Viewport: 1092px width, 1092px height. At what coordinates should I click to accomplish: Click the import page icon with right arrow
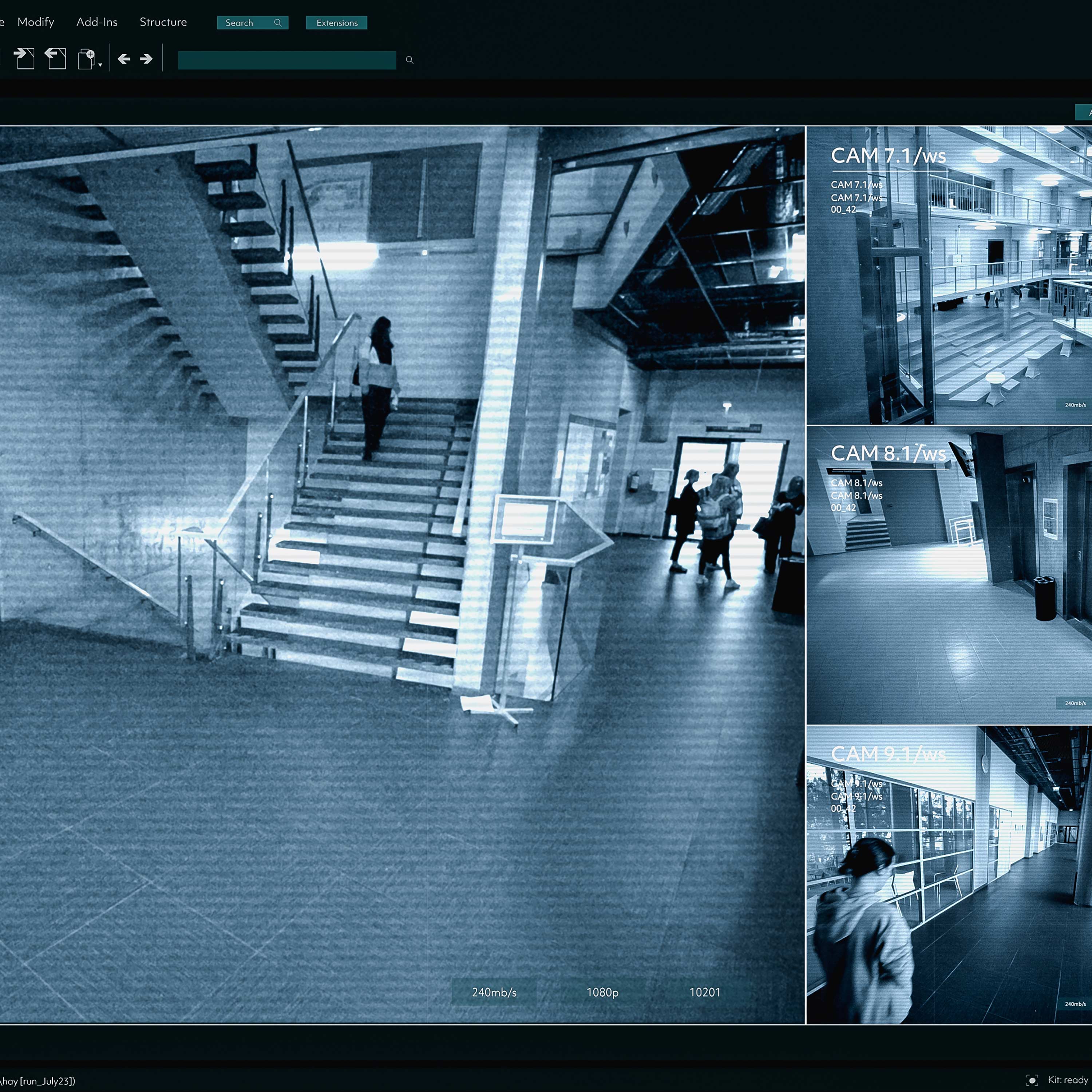[x=24, y=59]
